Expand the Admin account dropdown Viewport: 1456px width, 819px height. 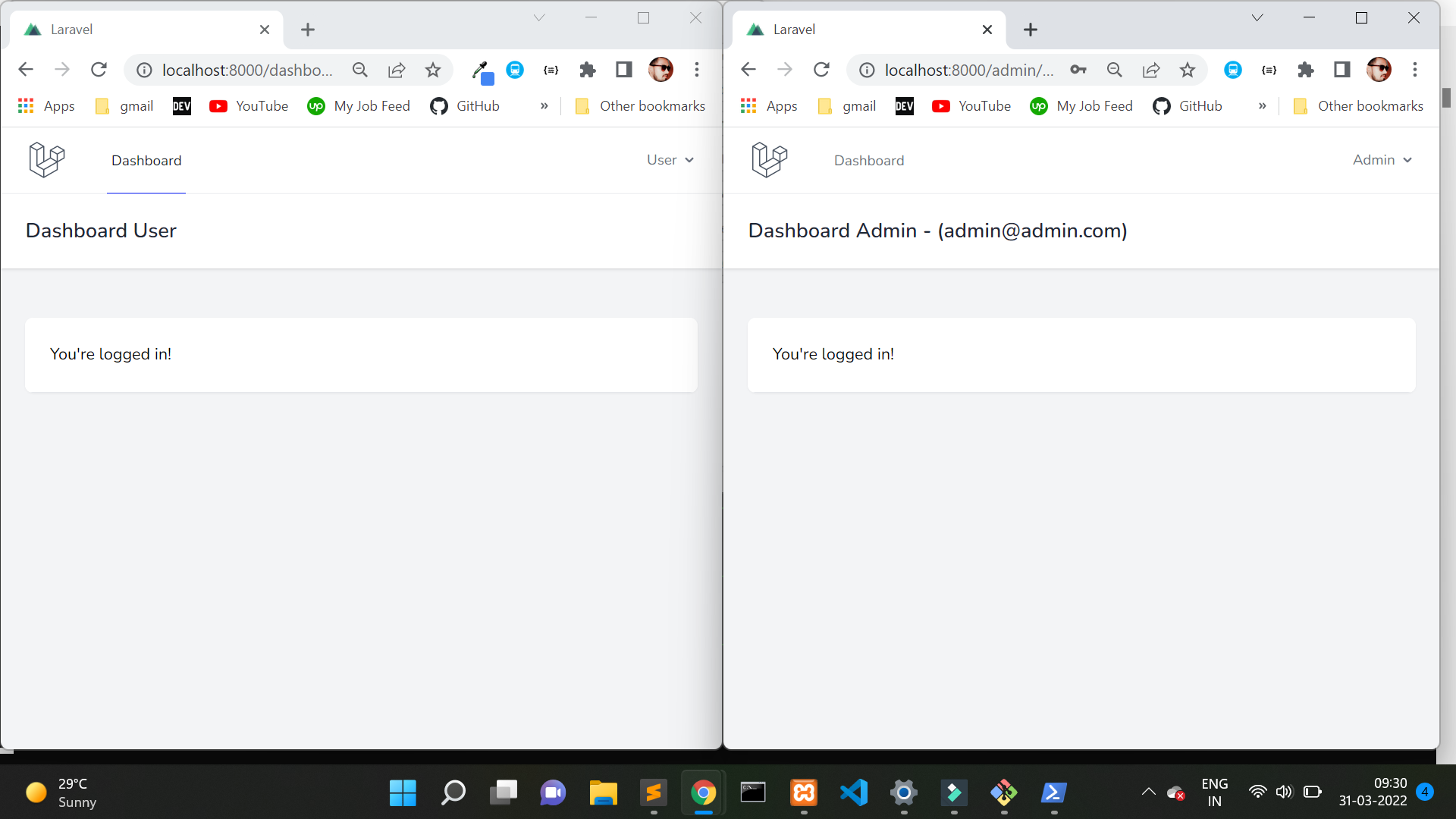tap(1382, 160)
